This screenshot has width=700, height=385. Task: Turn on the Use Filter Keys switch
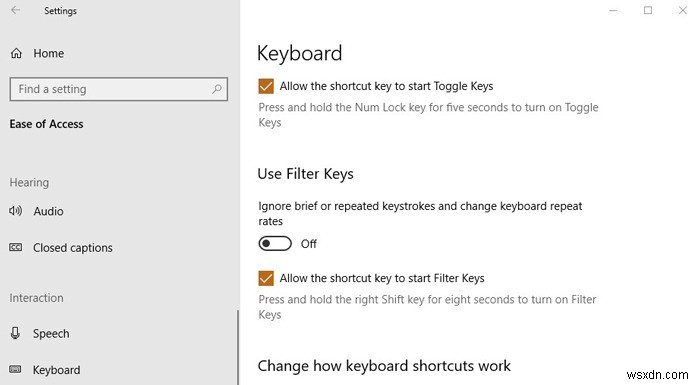coord(275,244)
